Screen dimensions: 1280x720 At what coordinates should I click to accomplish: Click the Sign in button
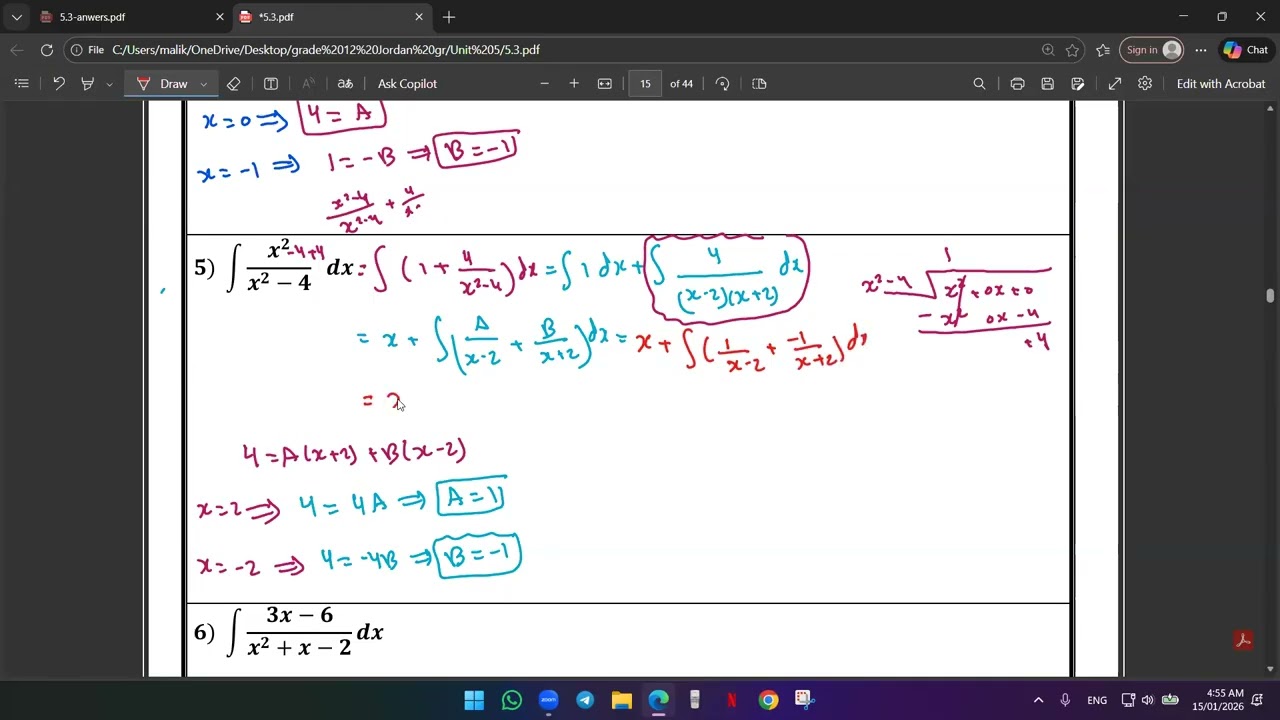[x=1153, y=50]
